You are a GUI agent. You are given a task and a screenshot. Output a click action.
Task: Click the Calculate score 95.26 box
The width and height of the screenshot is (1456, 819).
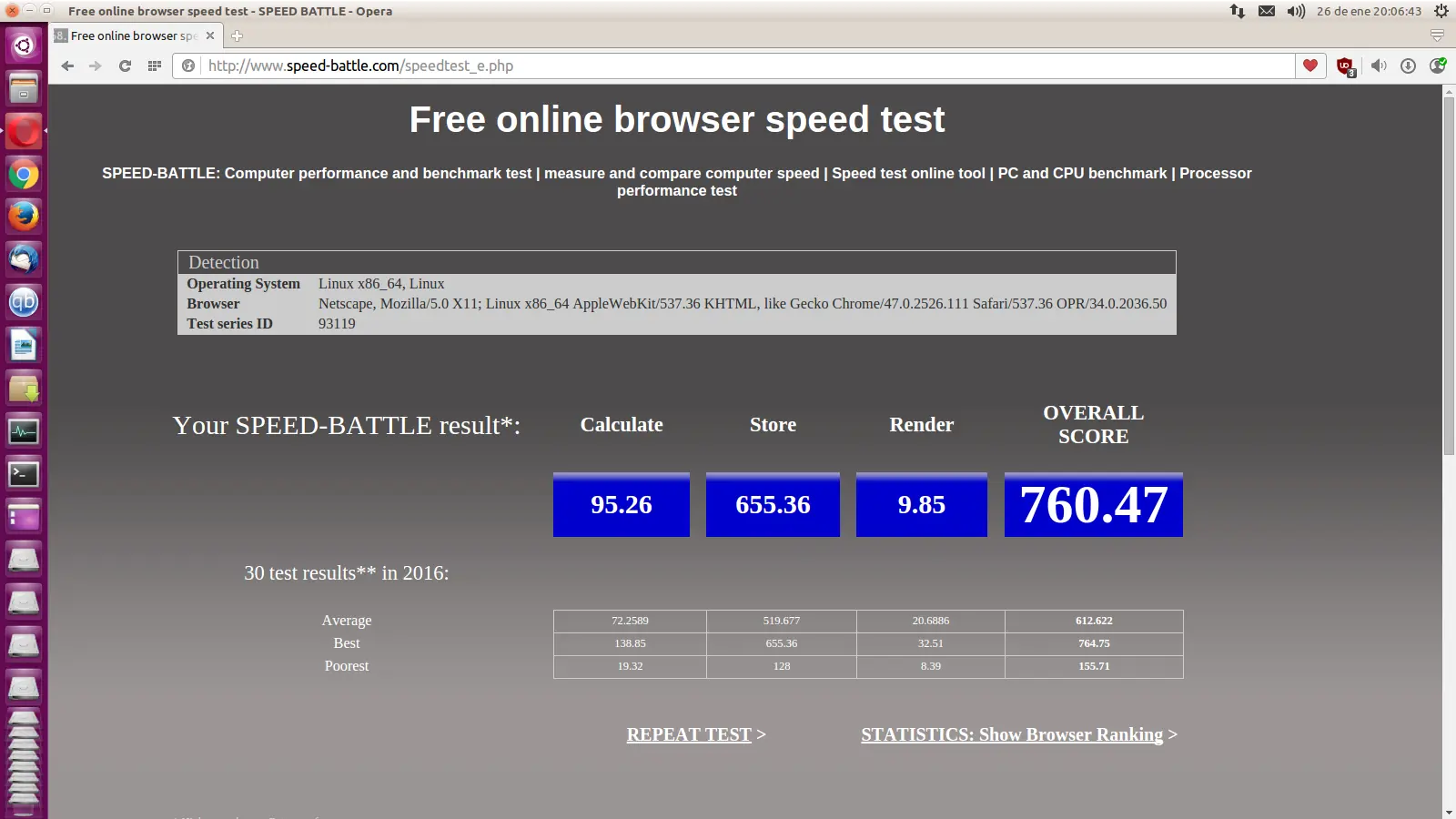(622, 504)
